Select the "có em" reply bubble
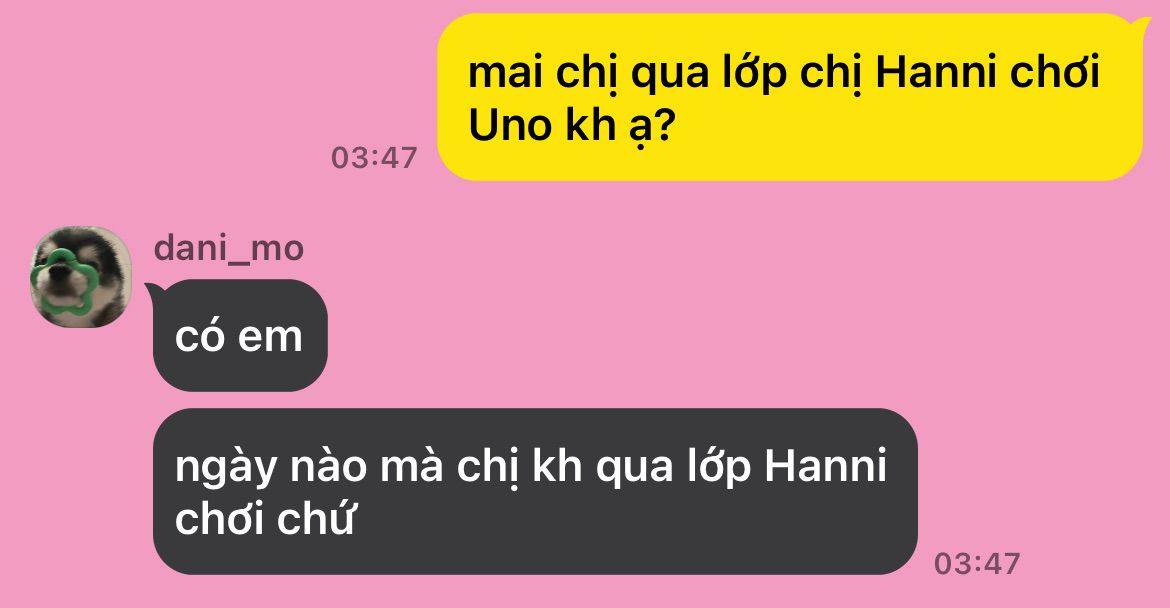This screenshot has height=608, width=1170. point(240,336)
